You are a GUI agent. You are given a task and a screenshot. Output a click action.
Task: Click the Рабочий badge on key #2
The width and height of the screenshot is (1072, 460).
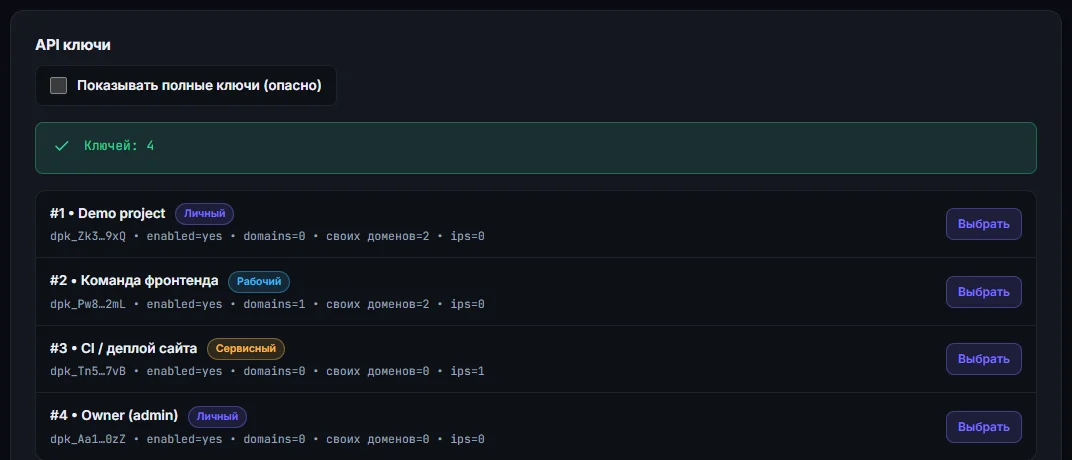[x=258, y=282]
